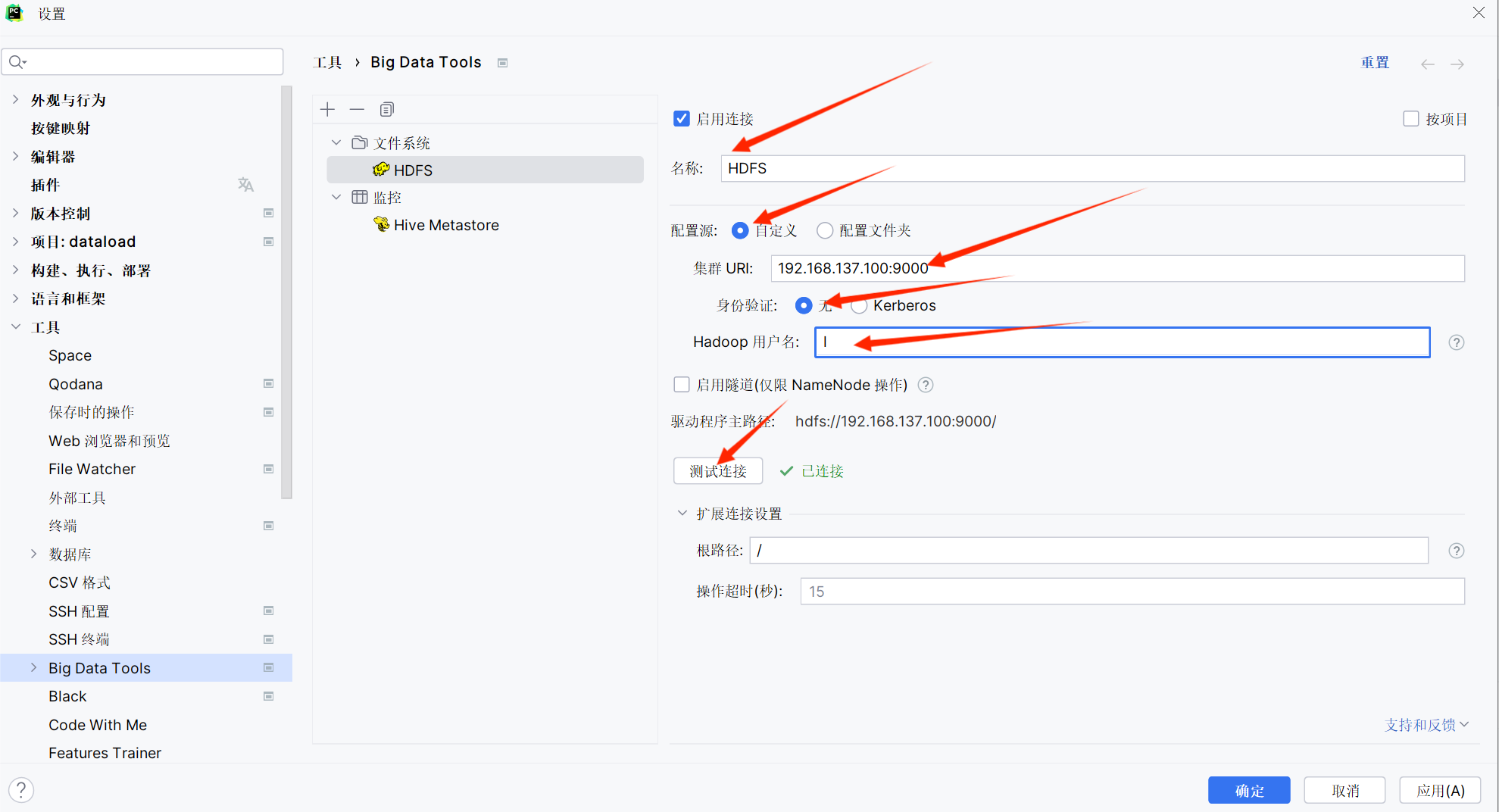Viewport: 1499px width, 812px height.
Task: Uncheck the 启用连接 checkbox
Action: point(681,118)
